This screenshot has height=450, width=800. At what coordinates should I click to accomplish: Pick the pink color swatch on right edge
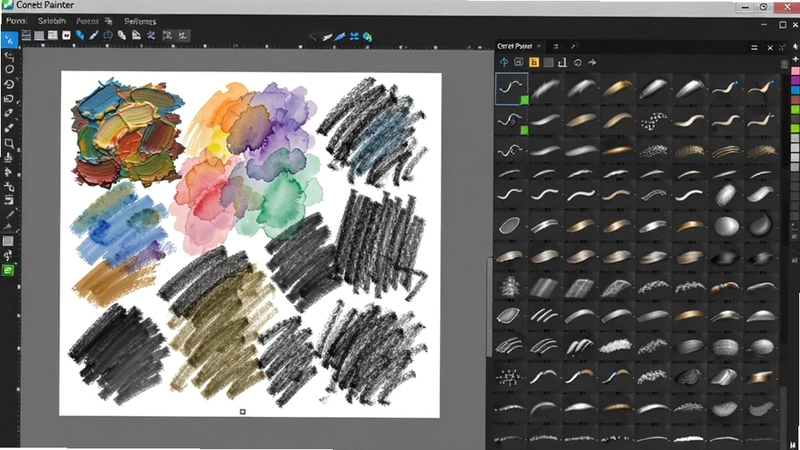[795, 71]
